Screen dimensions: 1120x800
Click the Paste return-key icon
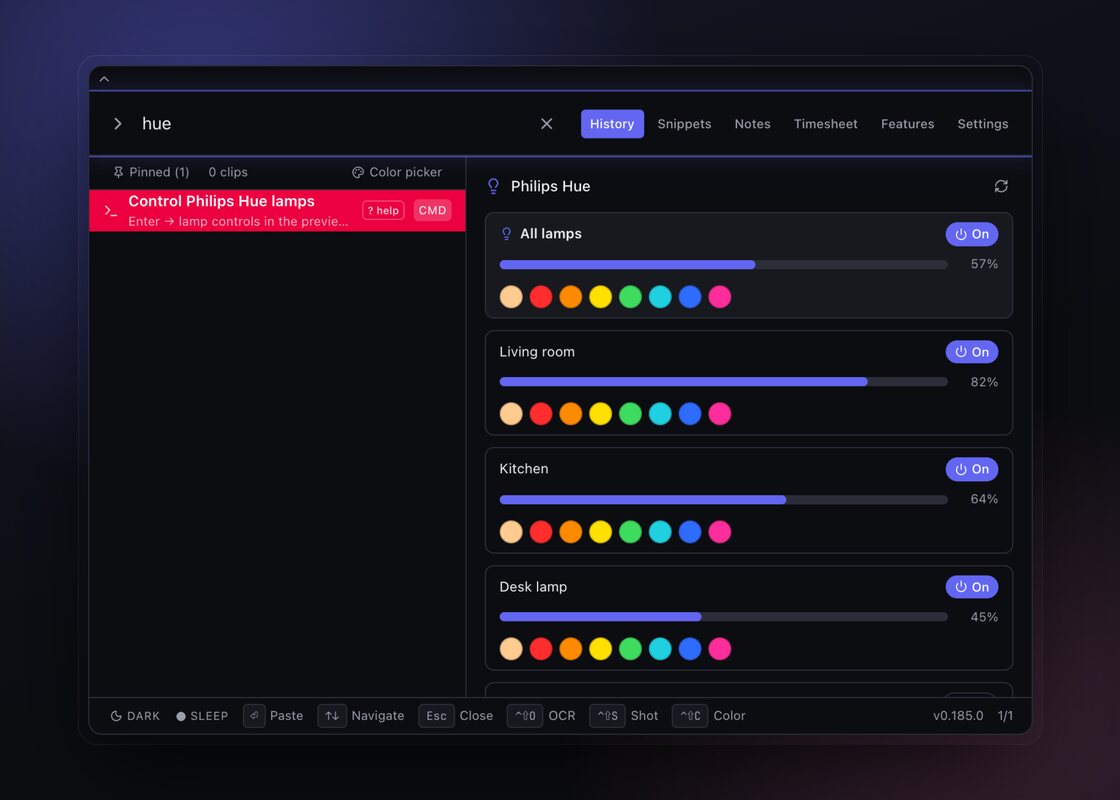[254, 716]
